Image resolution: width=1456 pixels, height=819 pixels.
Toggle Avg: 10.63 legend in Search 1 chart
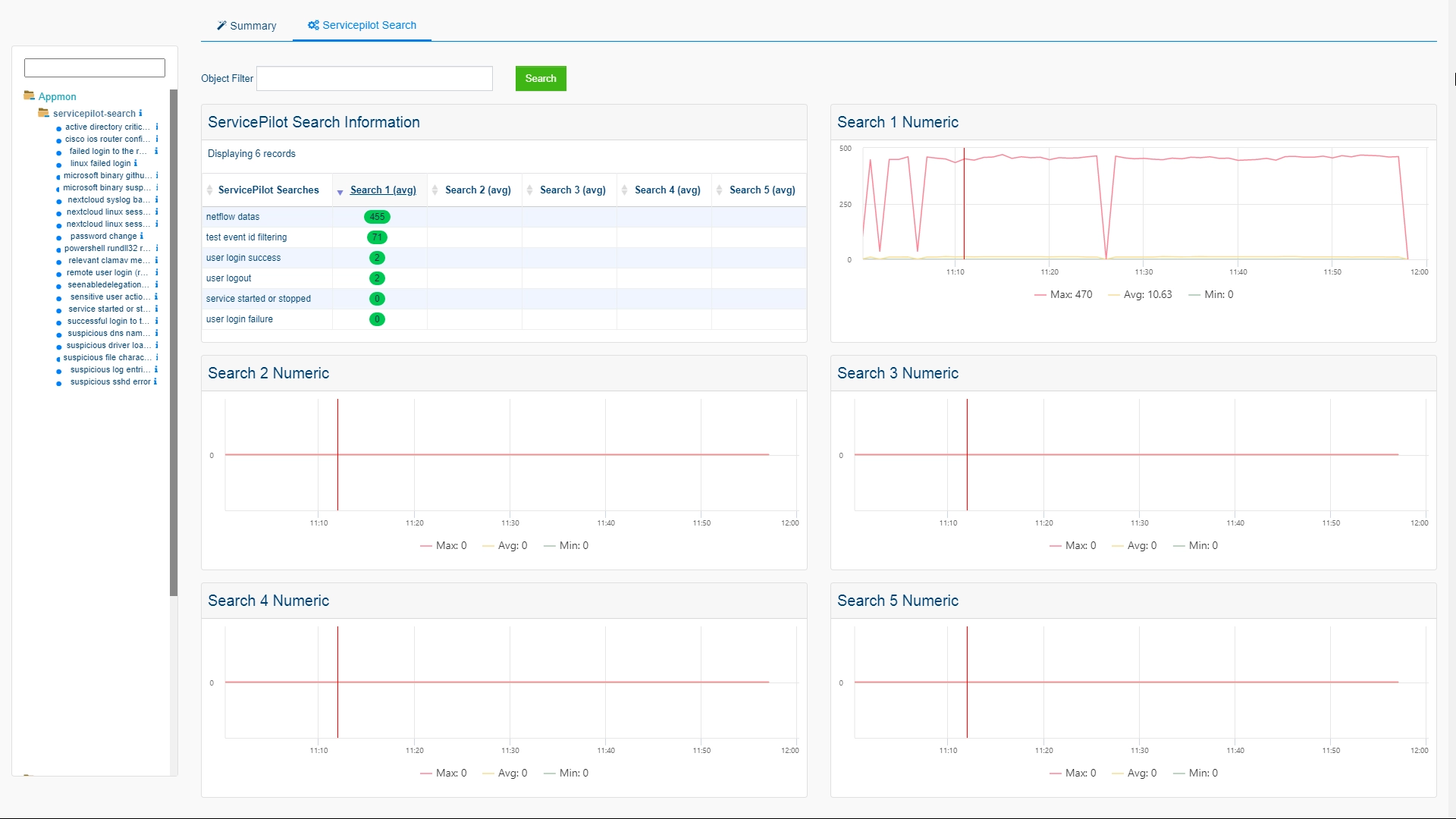point(1140,295)
